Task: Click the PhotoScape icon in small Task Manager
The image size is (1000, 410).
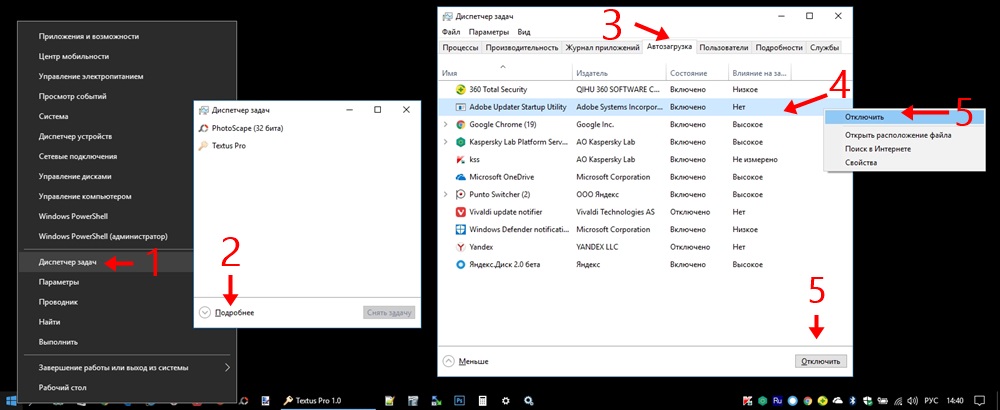Action: (x=203, y=128)
